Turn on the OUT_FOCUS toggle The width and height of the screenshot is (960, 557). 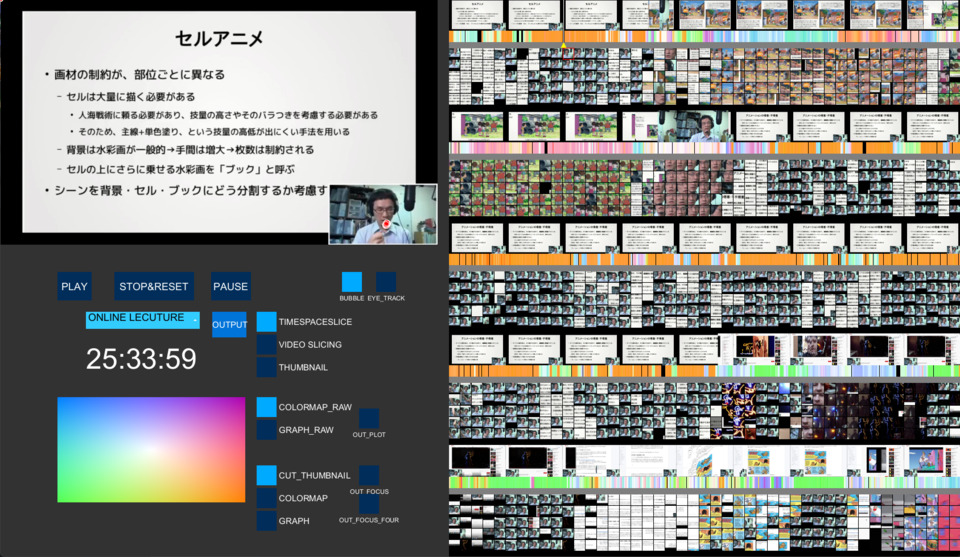369,475
